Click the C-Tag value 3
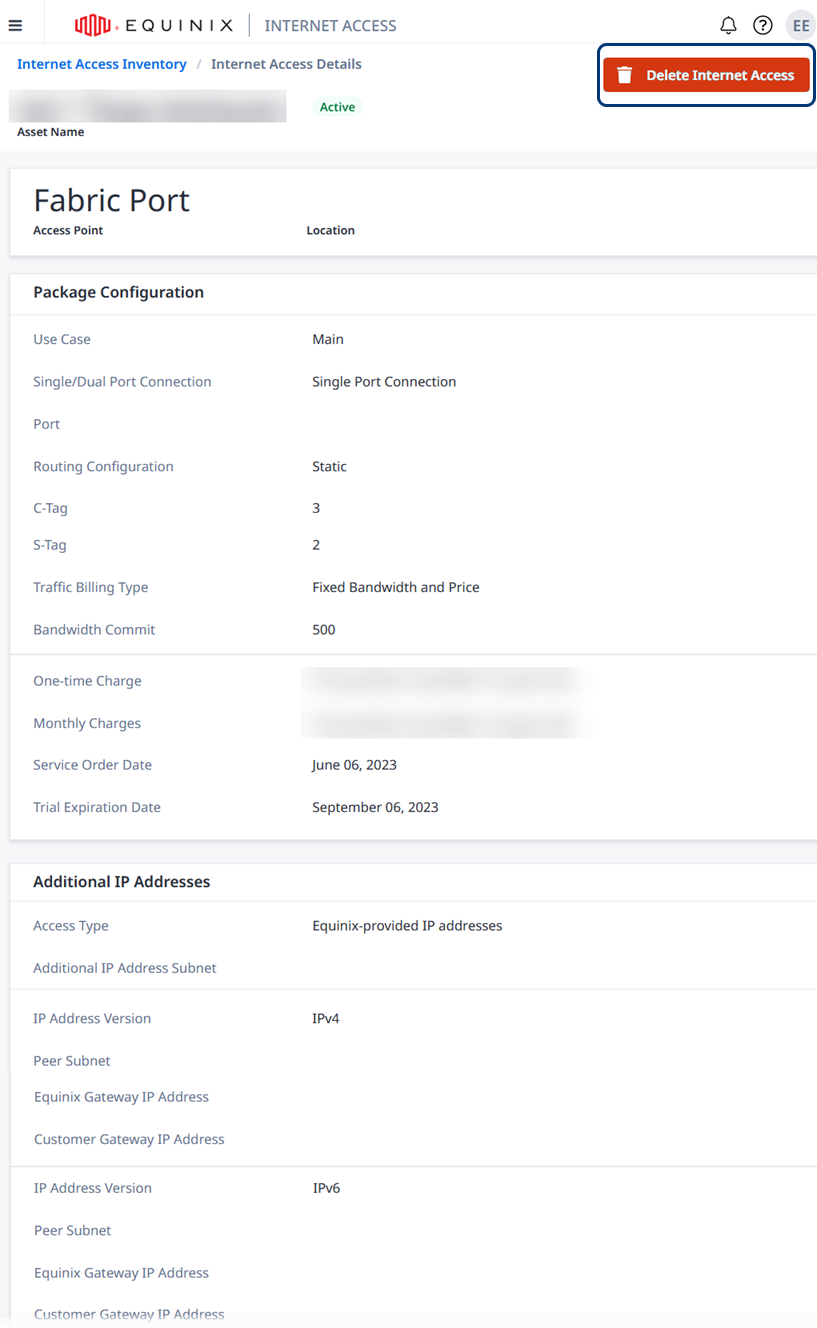817x1328 pixels. click(x=316, y=508)
